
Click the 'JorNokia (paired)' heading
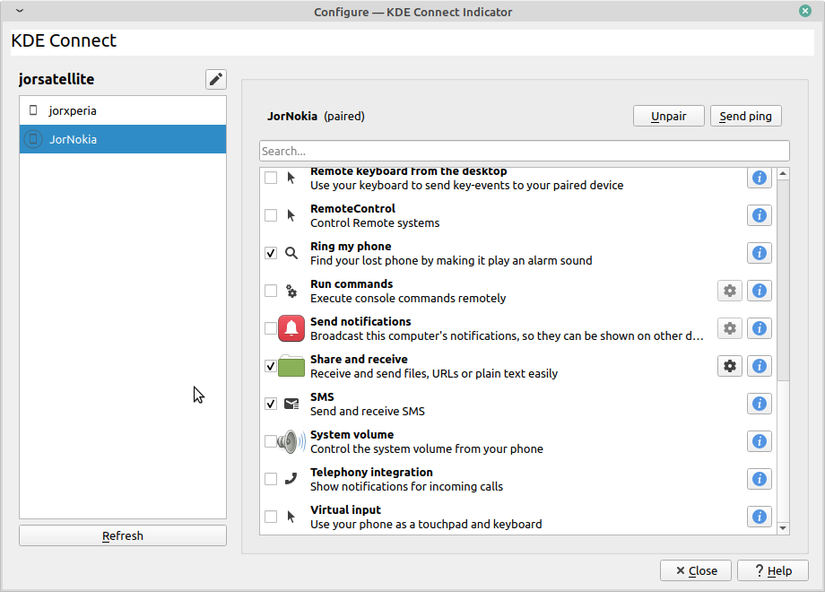[x=316, y=116]
